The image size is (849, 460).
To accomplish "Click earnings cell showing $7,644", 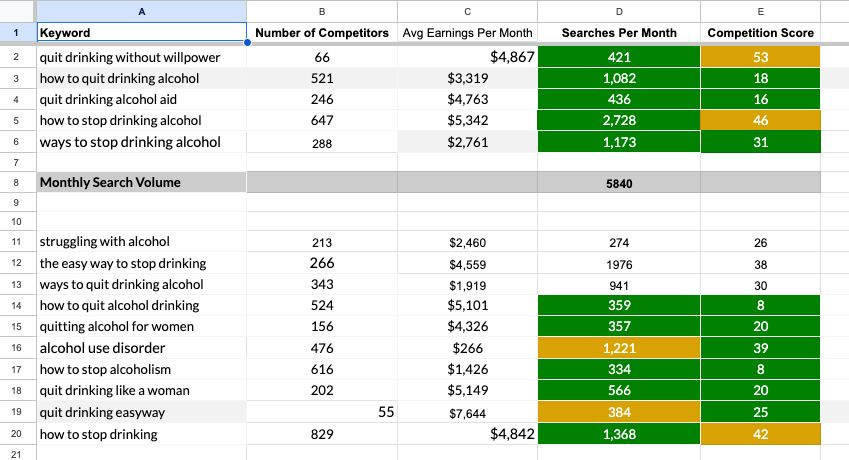I will tap(467, 413).
